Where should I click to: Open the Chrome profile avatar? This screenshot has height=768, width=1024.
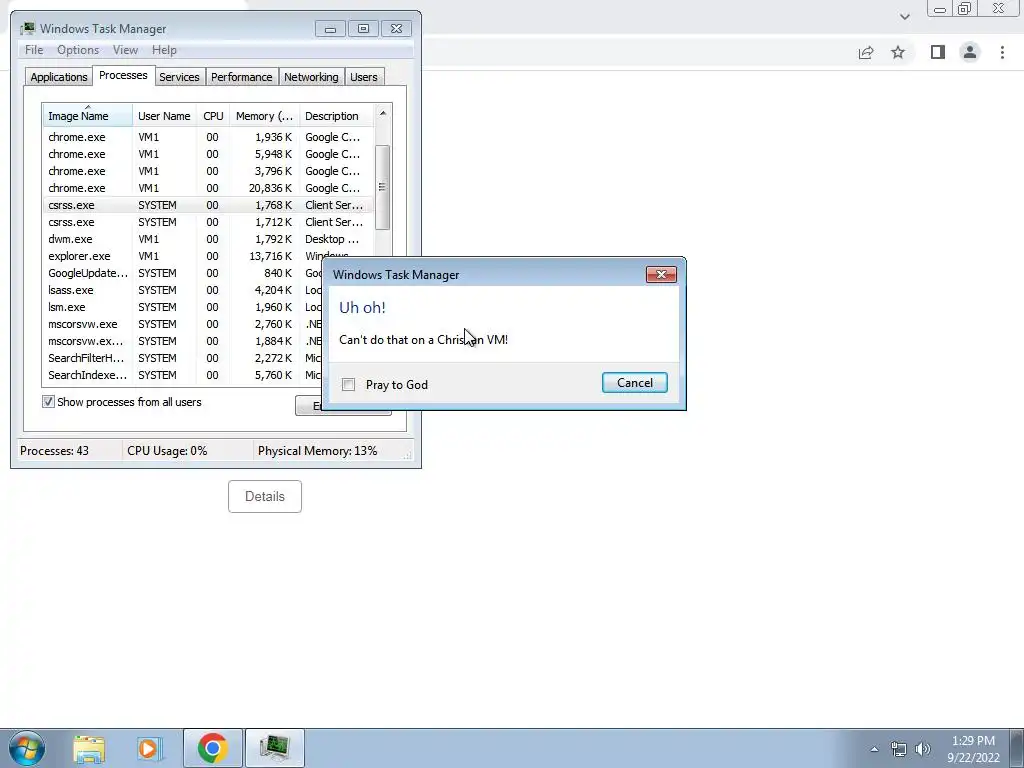pos(970,52)
